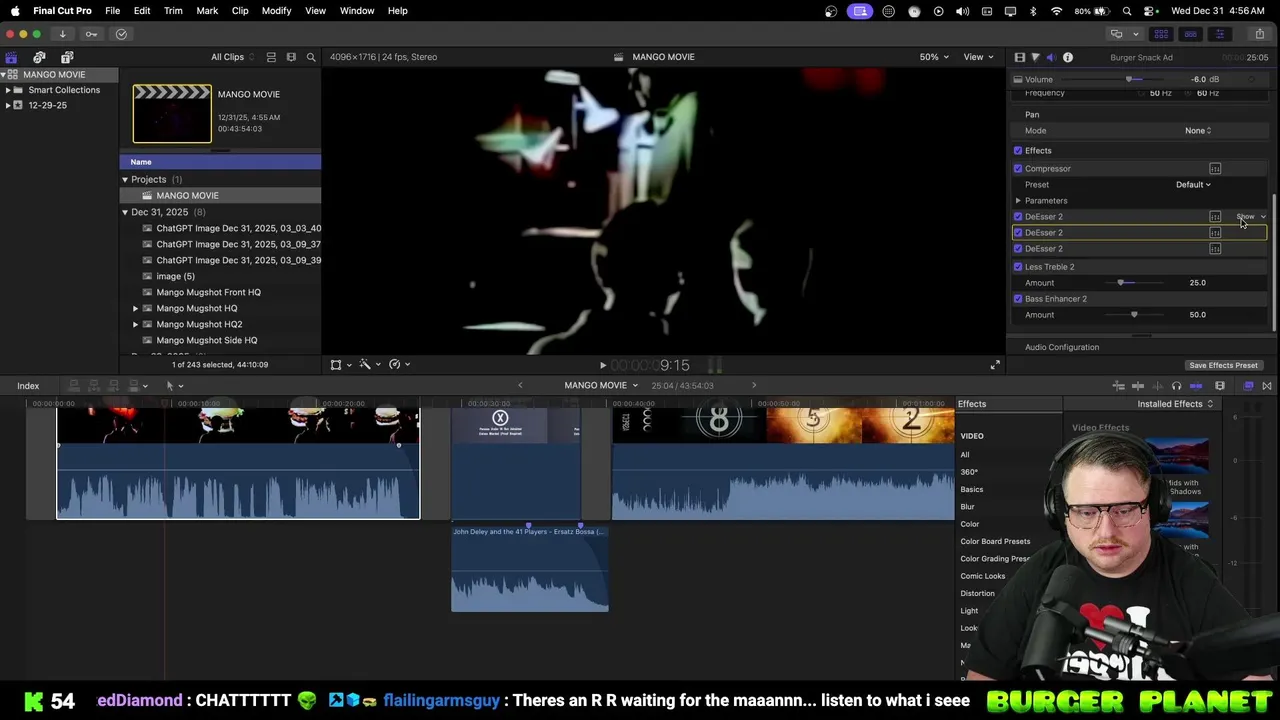Open the keyword editor key icon
This screenshot has height=720, width=1280.
coord(91,34)
